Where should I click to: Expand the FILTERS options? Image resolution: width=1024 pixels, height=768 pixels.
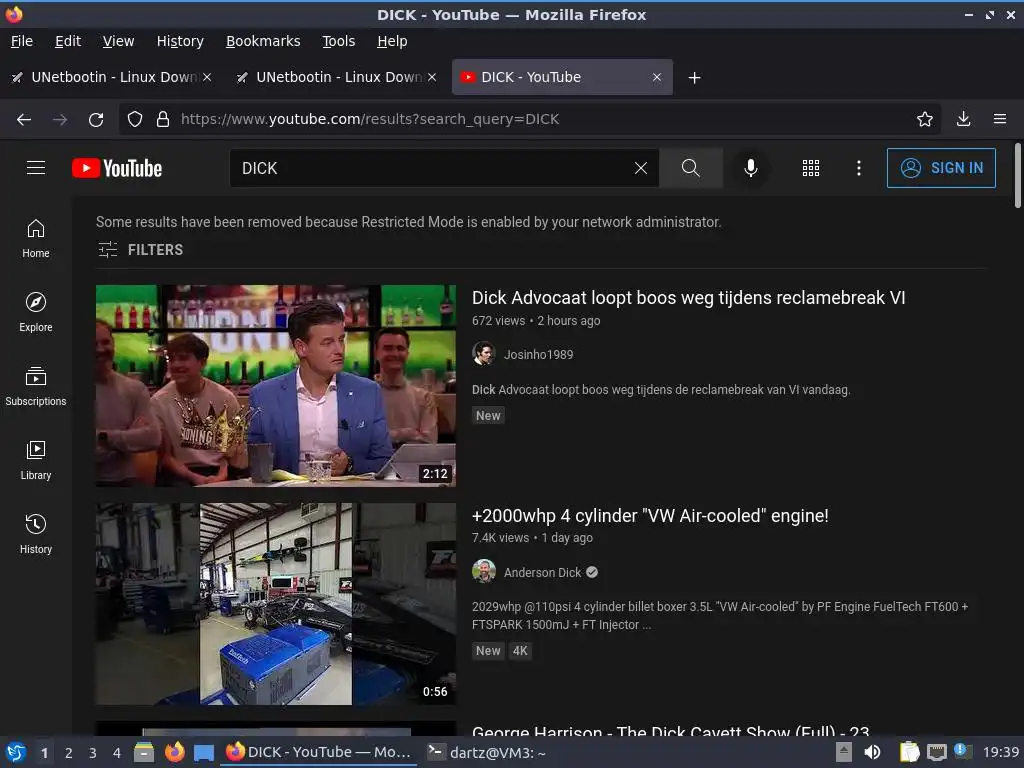tap(140, 249)
